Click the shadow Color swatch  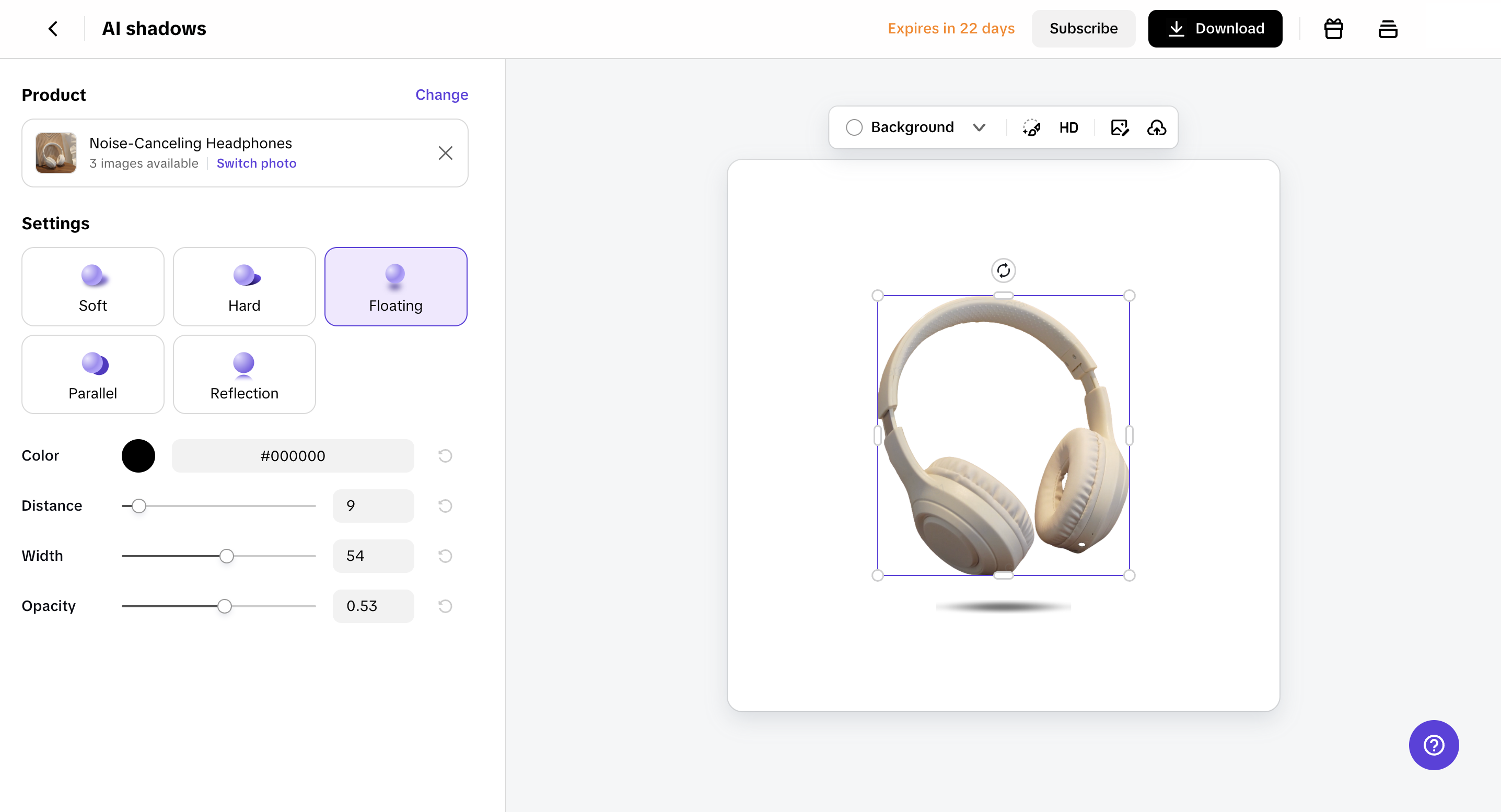(x=138, y=455)
